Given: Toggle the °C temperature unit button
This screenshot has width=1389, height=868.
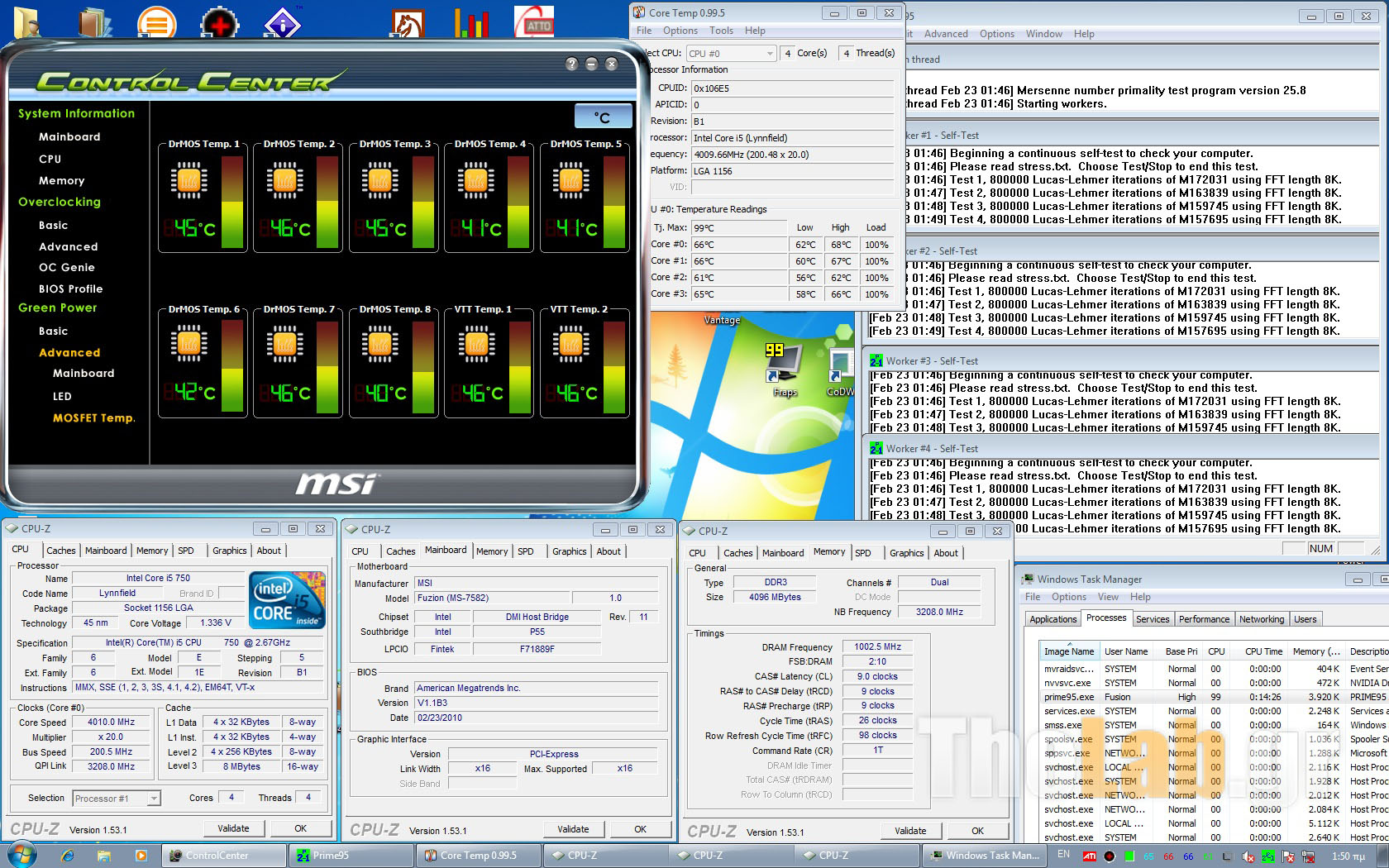Looking at the screenshot, I should click(x=603, y=117).
